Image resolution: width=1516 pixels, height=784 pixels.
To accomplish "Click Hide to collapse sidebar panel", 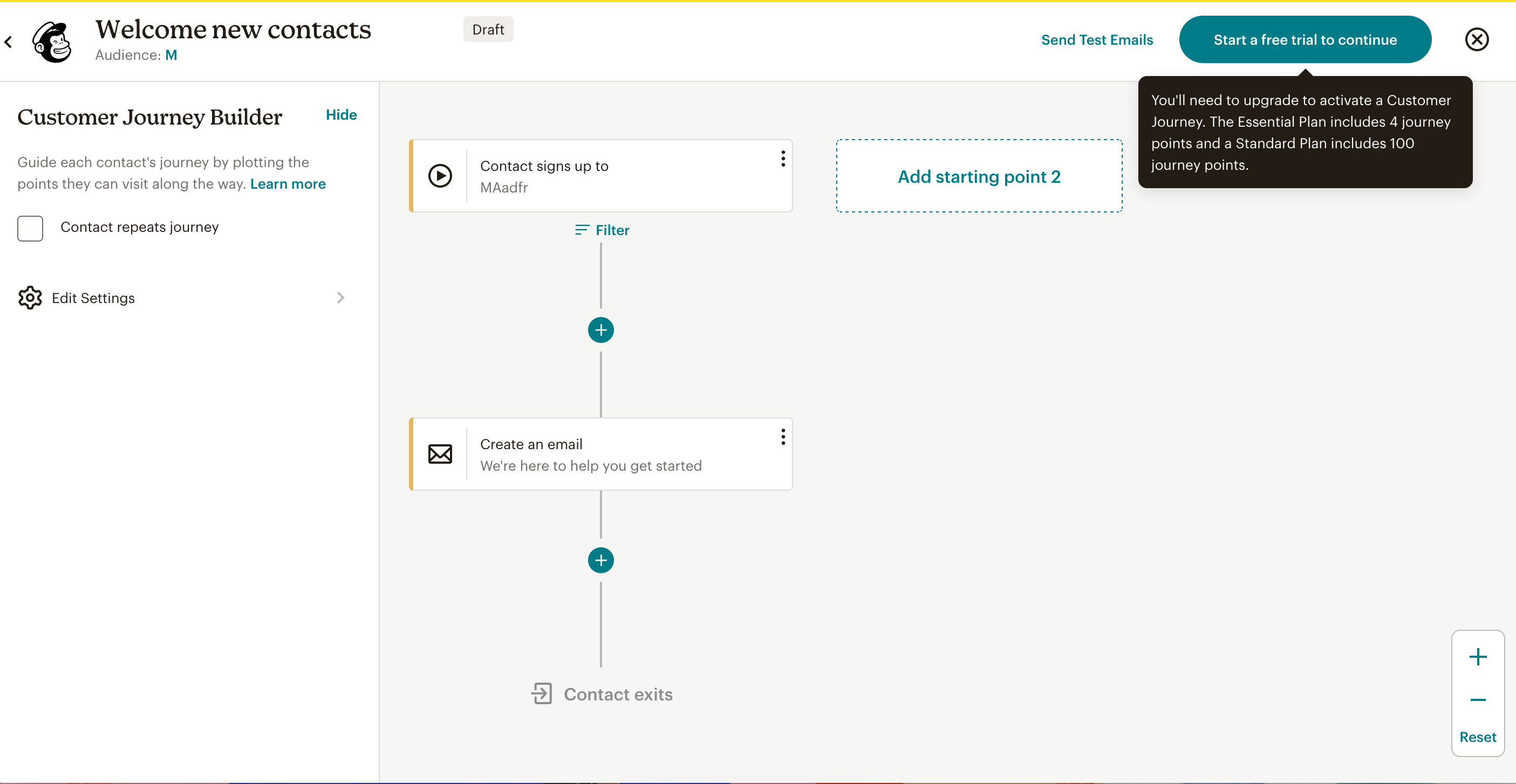I will coord(341,114).
